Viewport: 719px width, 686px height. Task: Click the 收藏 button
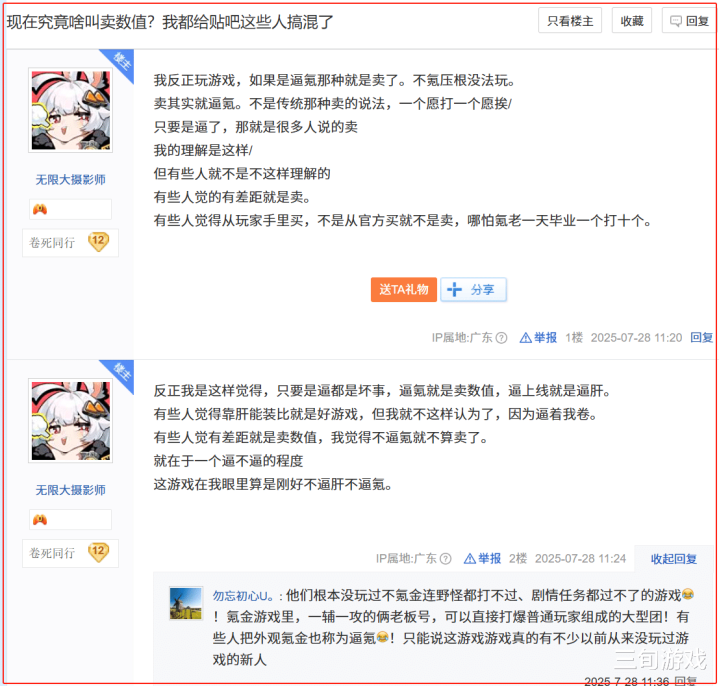632,21
